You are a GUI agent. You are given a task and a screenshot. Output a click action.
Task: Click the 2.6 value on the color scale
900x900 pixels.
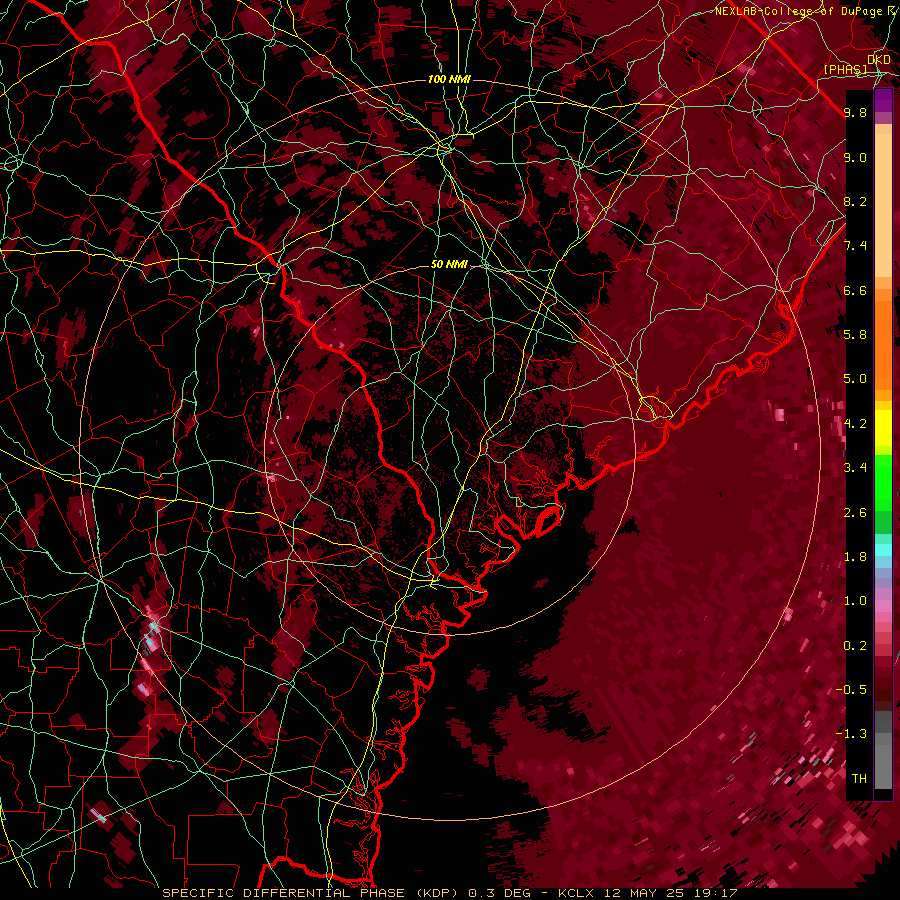pyautogui.click(x=855, y=513)
